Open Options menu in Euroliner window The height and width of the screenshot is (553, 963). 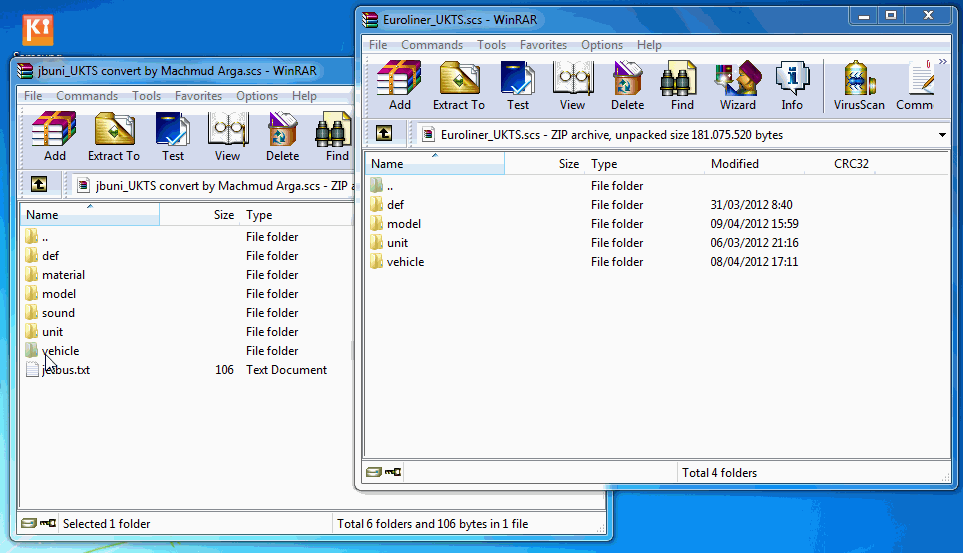pyautogui.click(x=602, y=45)
